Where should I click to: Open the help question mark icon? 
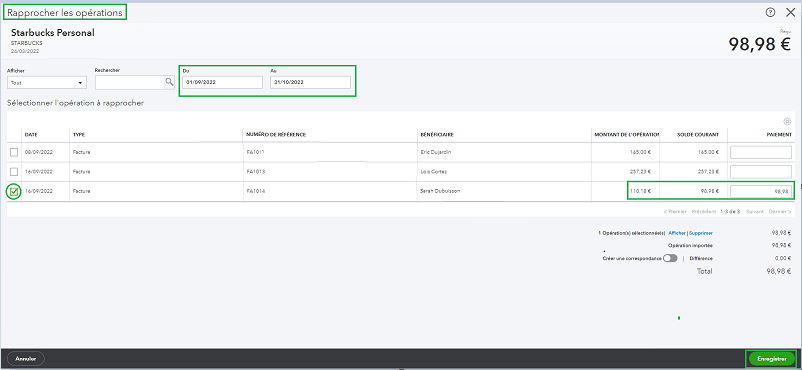770,13
